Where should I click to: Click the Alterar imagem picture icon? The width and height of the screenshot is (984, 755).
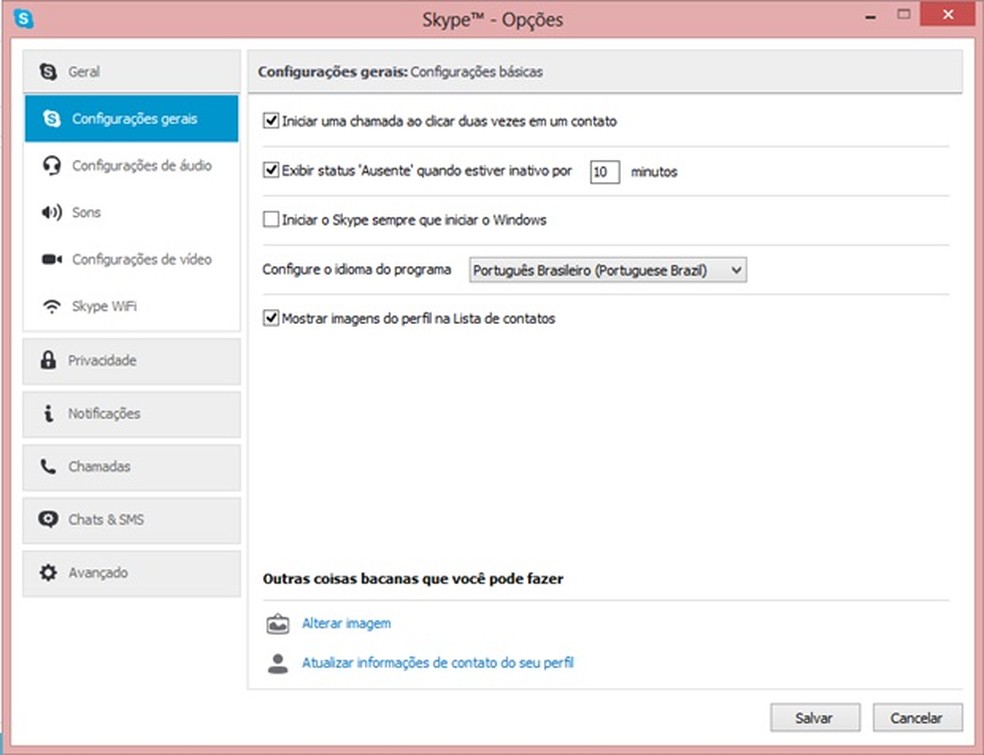tap(277, 624)
